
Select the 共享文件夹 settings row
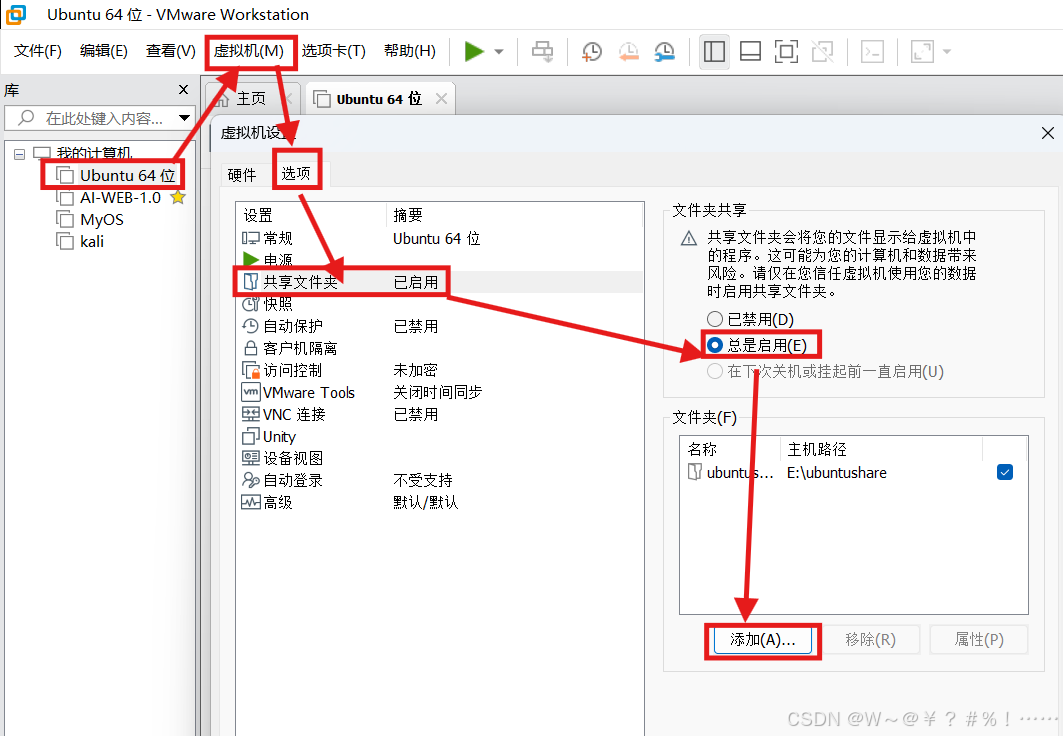point(439,282)
